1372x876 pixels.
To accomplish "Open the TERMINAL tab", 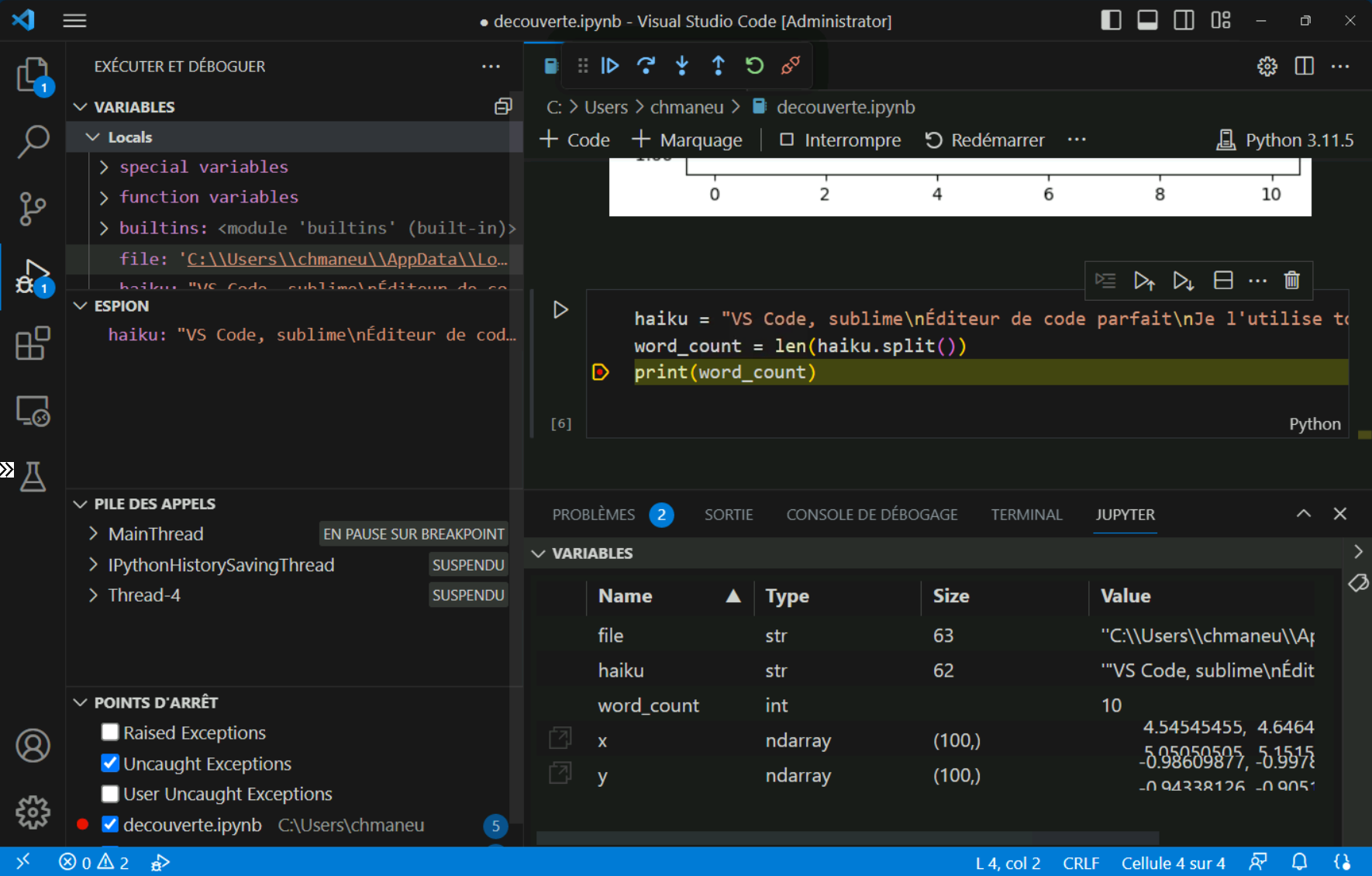I will [x=1026, y=515].
